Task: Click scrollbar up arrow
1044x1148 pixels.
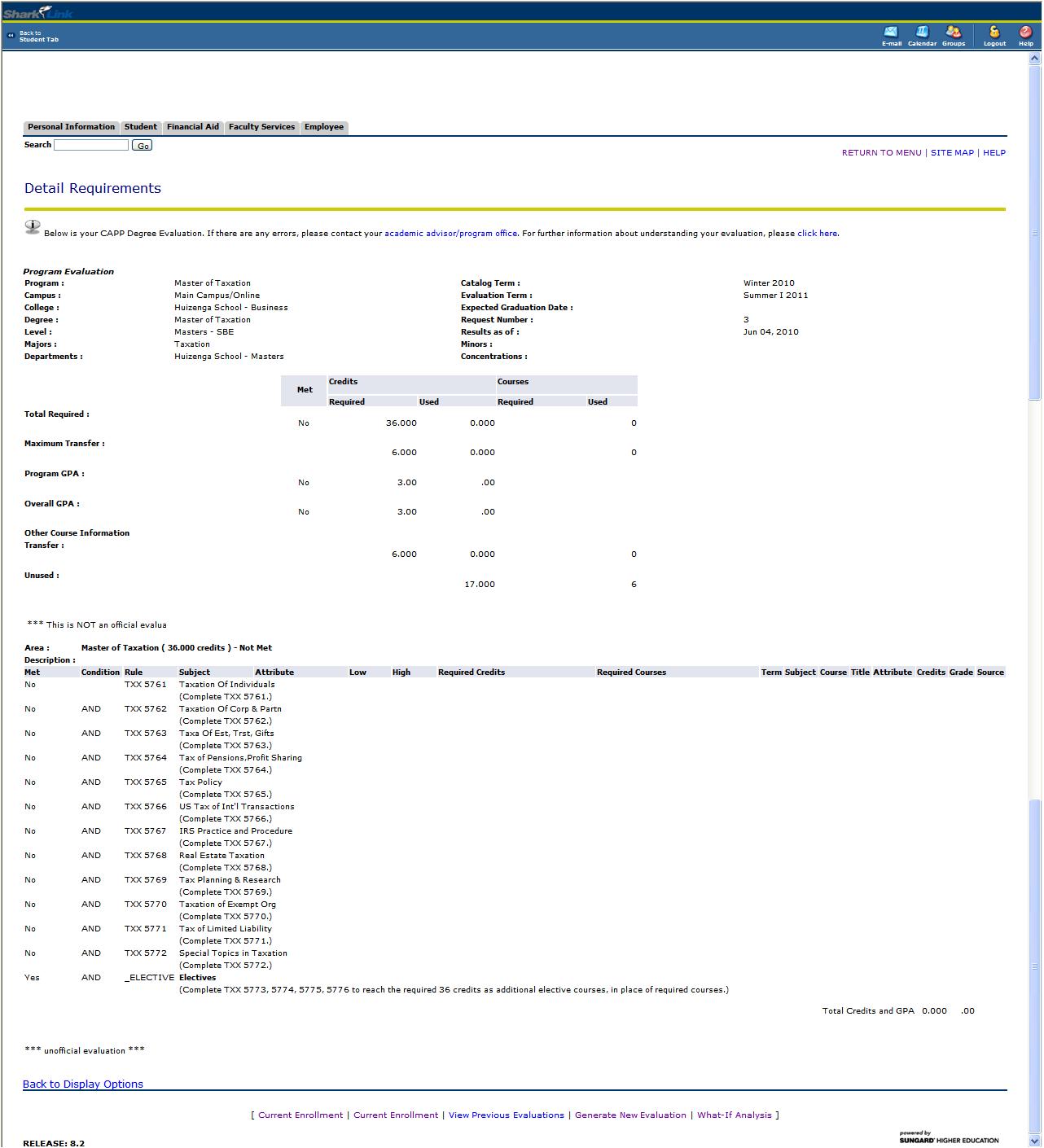Action: pos(1035,59)
